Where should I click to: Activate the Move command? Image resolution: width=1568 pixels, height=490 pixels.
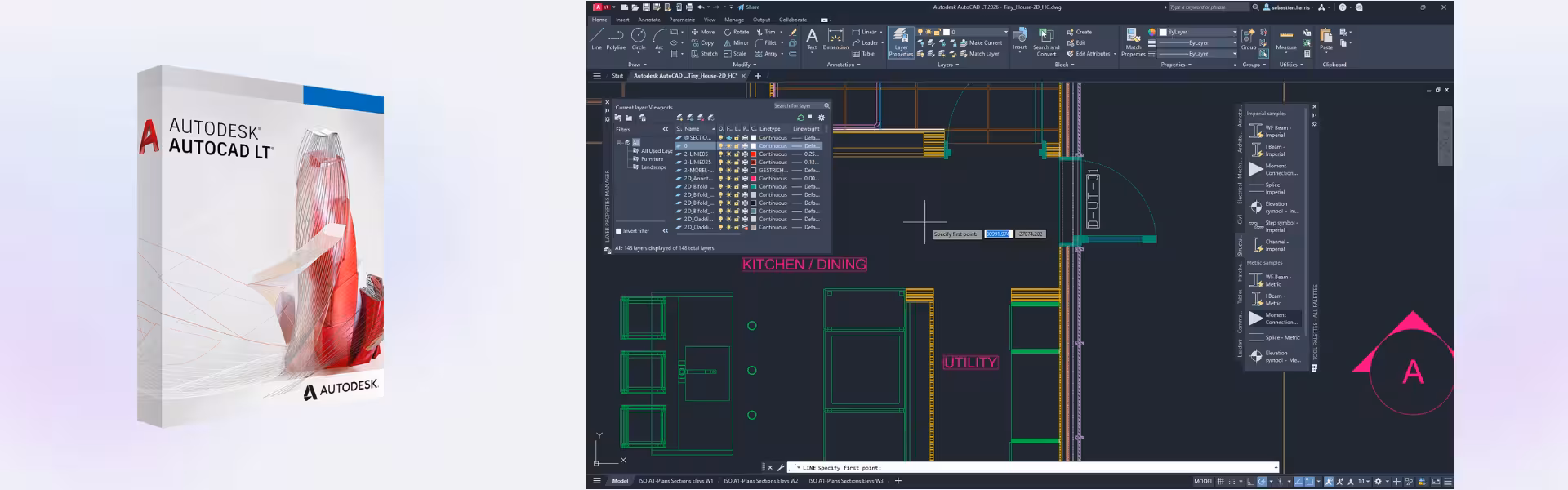tap(702, 32)
